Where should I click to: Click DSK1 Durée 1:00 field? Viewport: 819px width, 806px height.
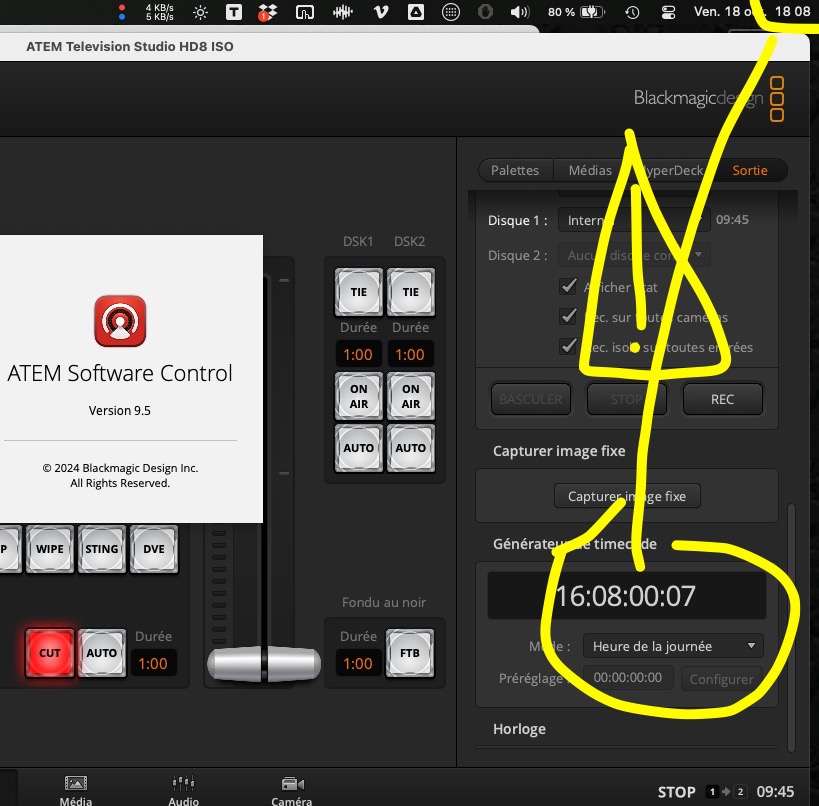pyautogui.click(x=358, y=355)
